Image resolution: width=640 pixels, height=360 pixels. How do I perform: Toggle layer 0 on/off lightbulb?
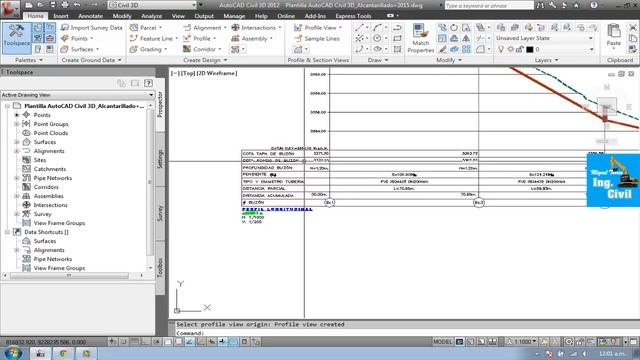[501, 49]
